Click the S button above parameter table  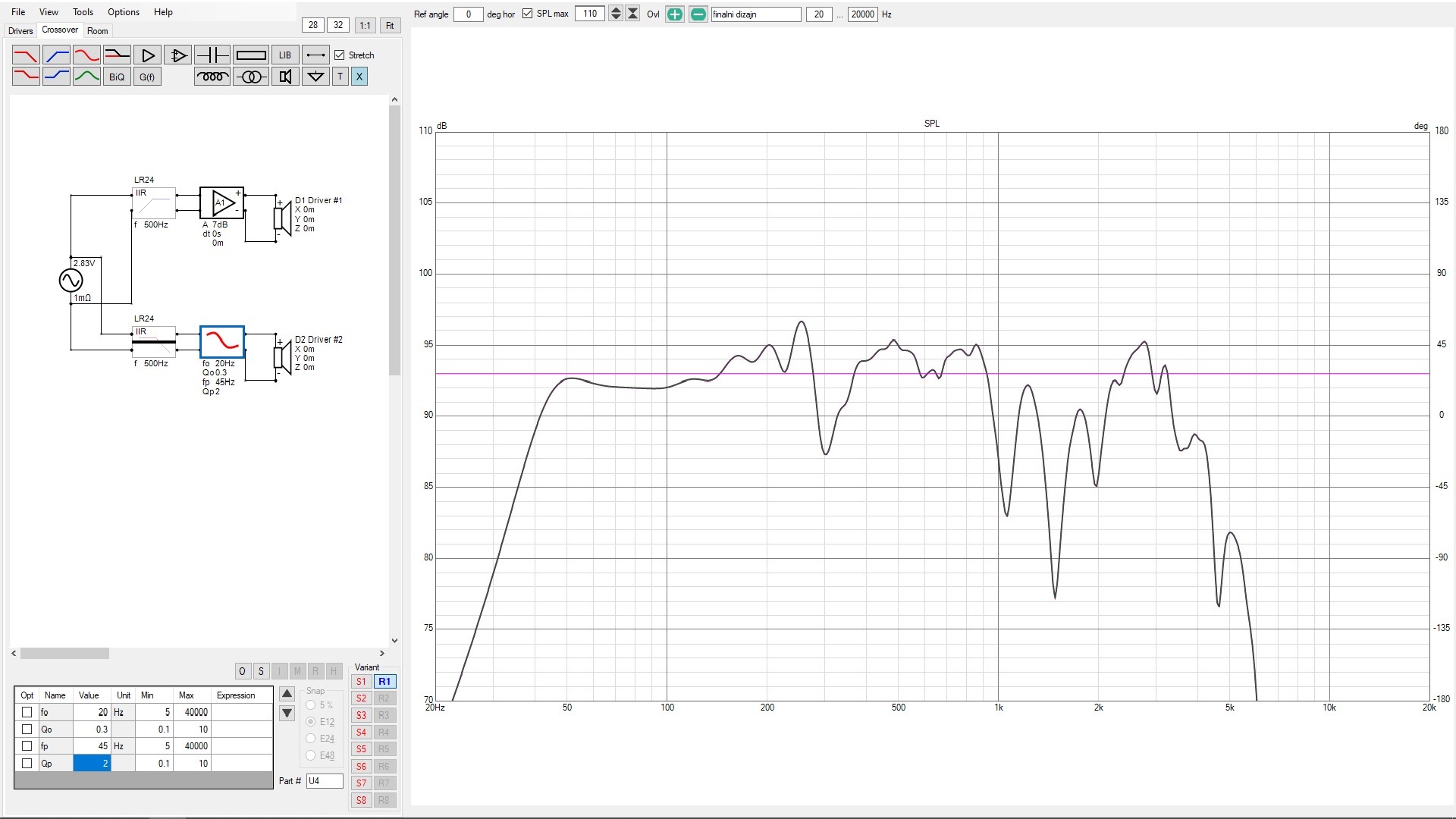(x=261, y=671)
